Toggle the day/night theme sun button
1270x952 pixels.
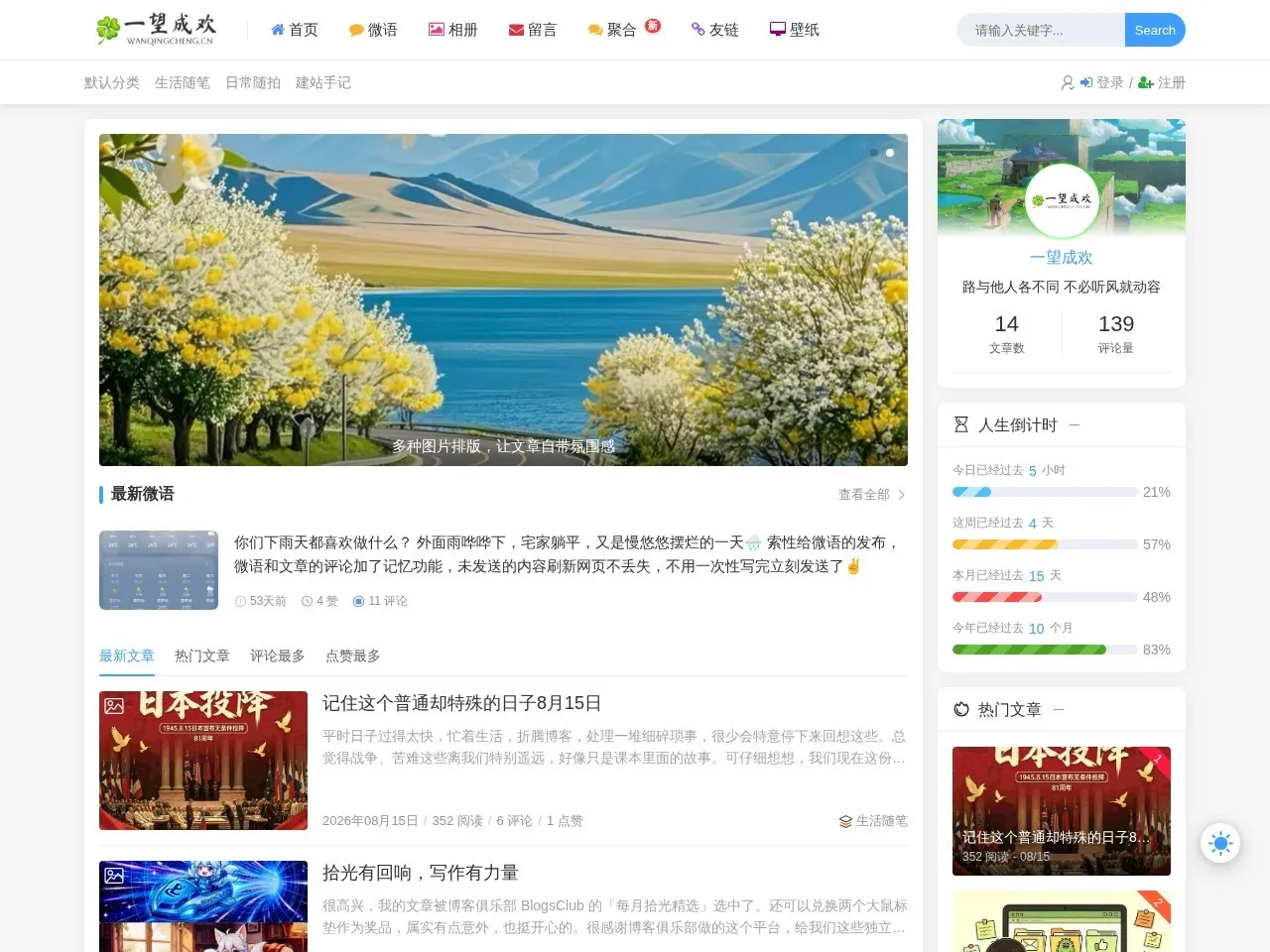coord(1220,843)
